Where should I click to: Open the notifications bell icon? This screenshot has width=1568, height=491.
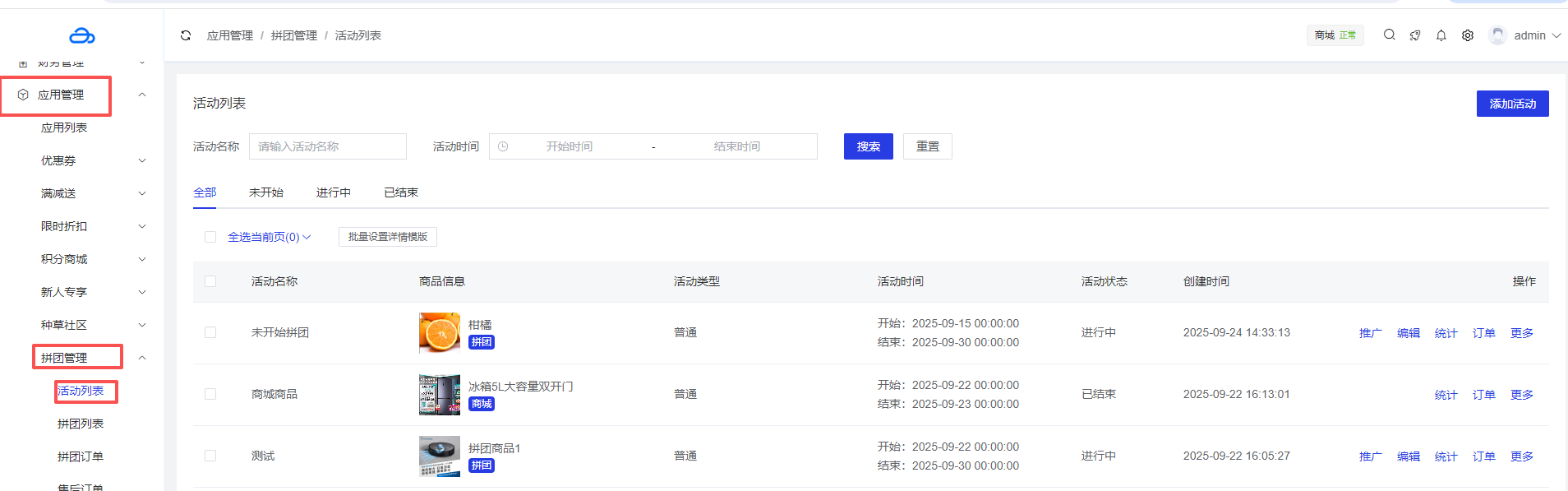point(1441,35)
